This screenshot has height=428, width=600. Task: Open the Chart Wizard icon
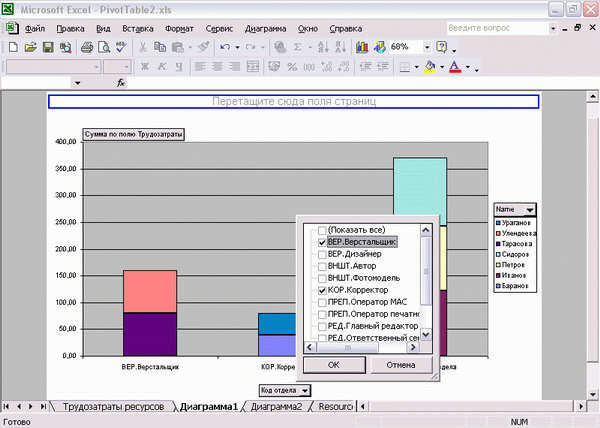coord(362,47)
